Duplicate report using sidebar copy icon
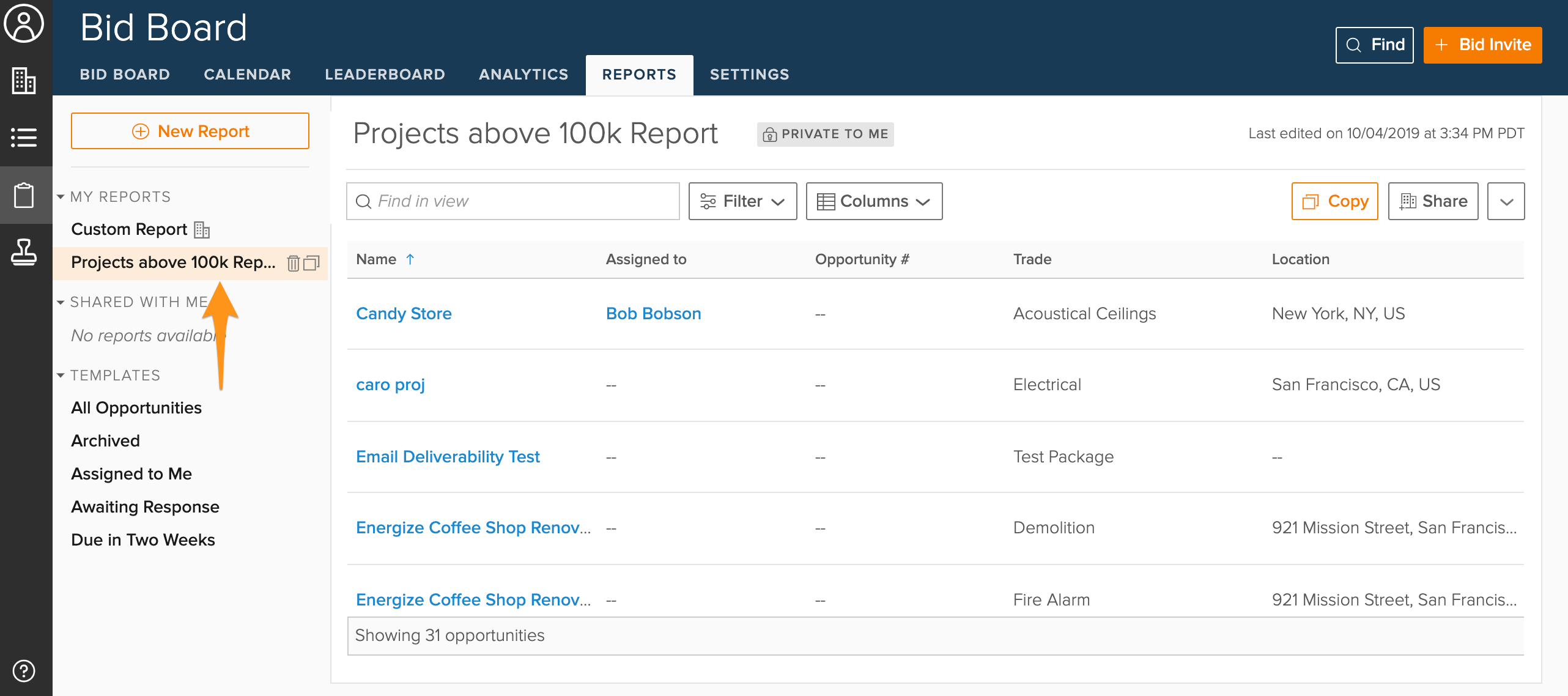This screenshot has width=1568, height=696. [312, 263]
